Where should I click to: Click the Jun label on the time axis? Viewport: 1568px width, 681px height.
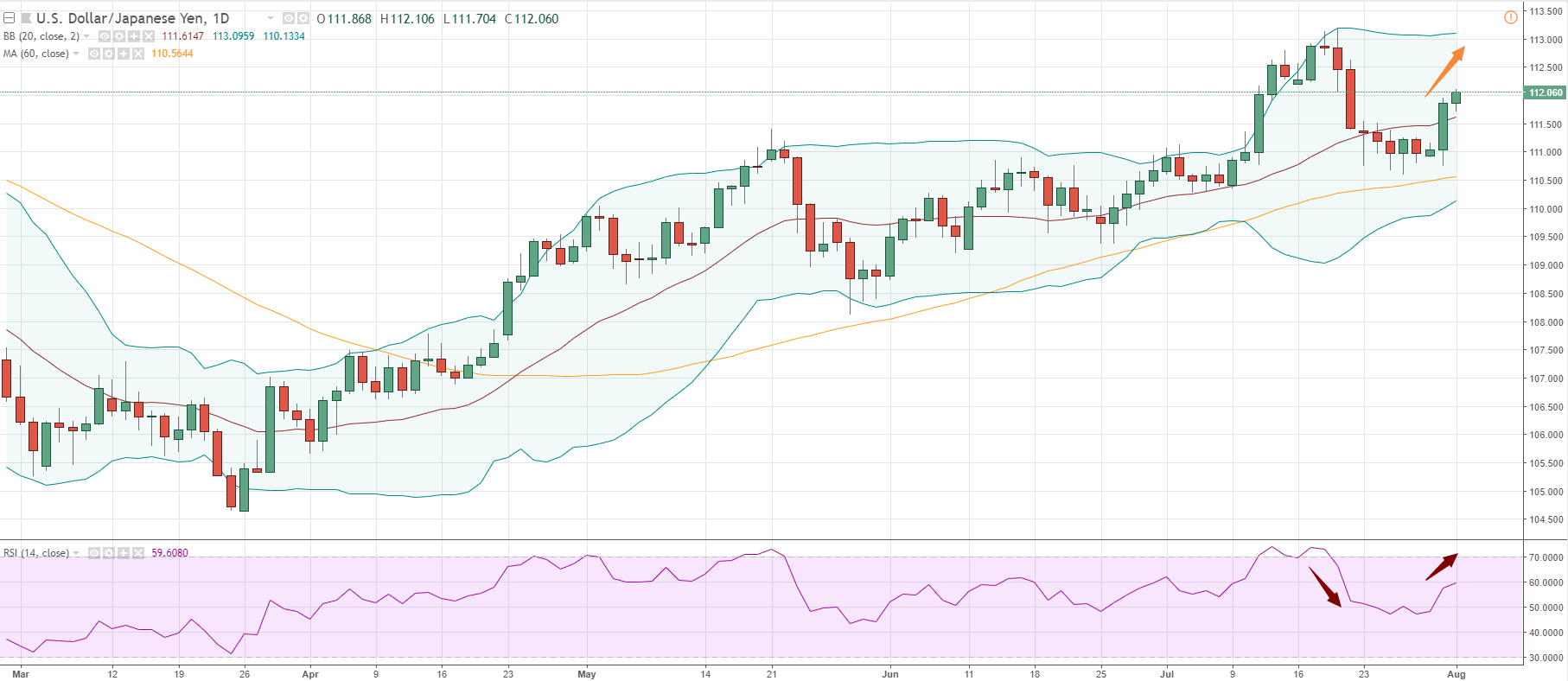click(890, 674)
